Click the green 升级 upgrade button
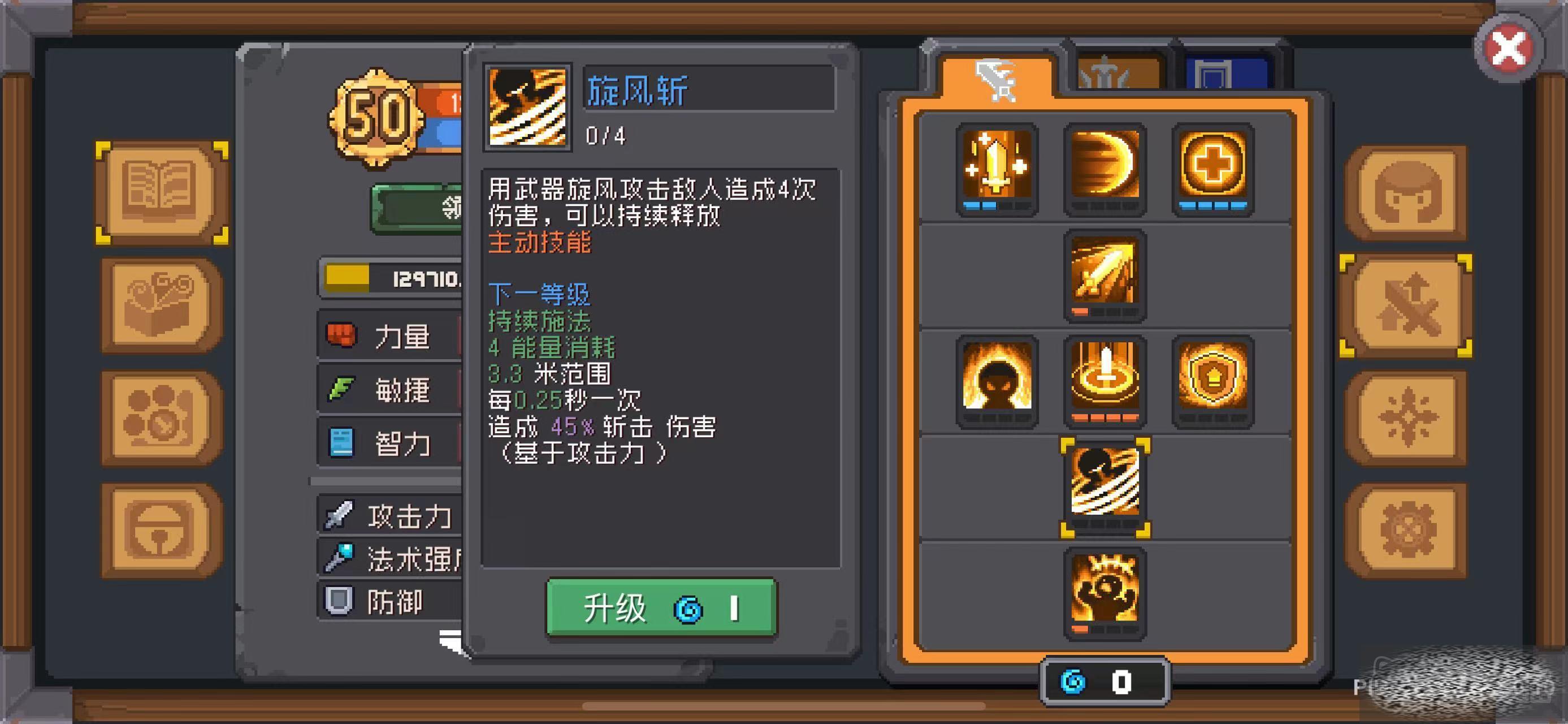 pyautogui.click(x=661, y=607)
